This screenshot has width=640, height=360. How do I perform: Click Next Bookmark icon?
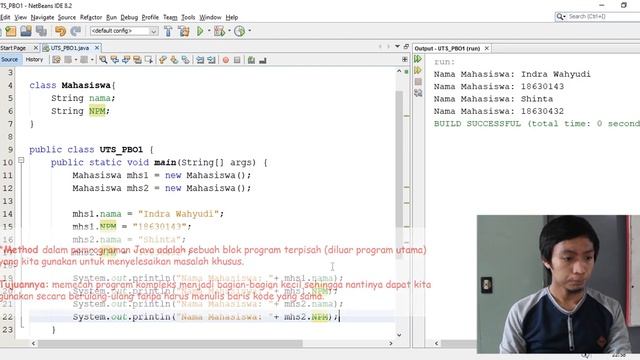[174, 60]
